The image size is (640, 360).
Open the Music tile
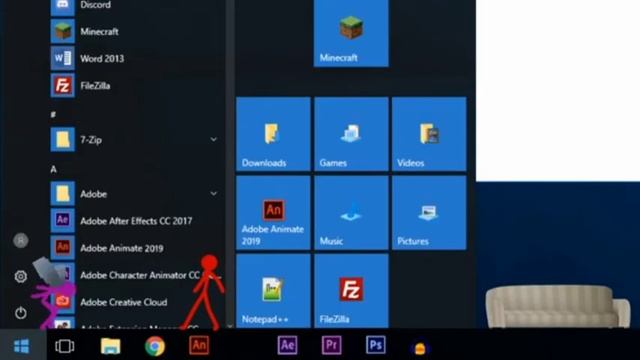pos(351,213)
